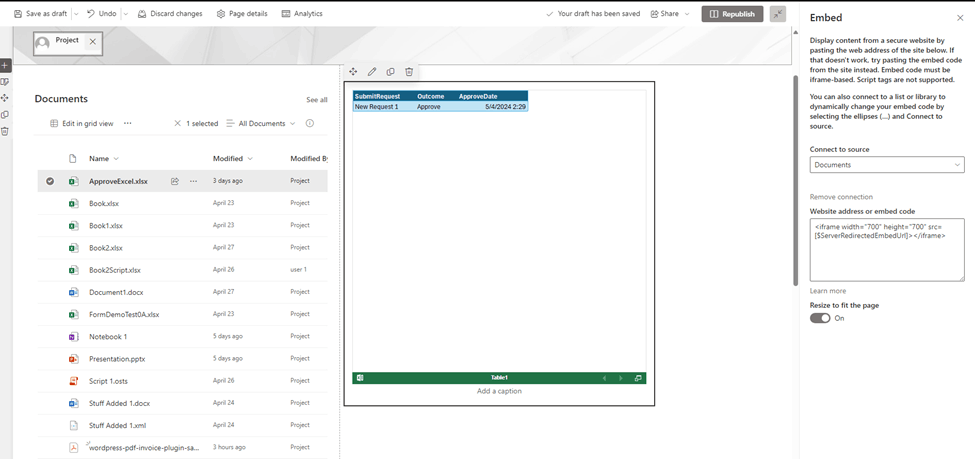The image size is (975, 459).
Task: Open the Connect to source Documents dropdown
Action: [x=887, y=165]
